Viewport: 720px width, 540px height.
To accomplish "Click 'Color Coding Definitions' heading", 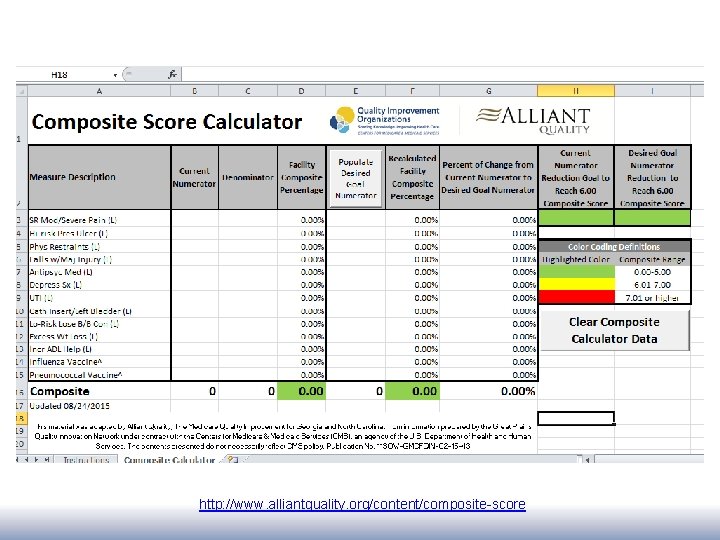I will pos(614,247).
